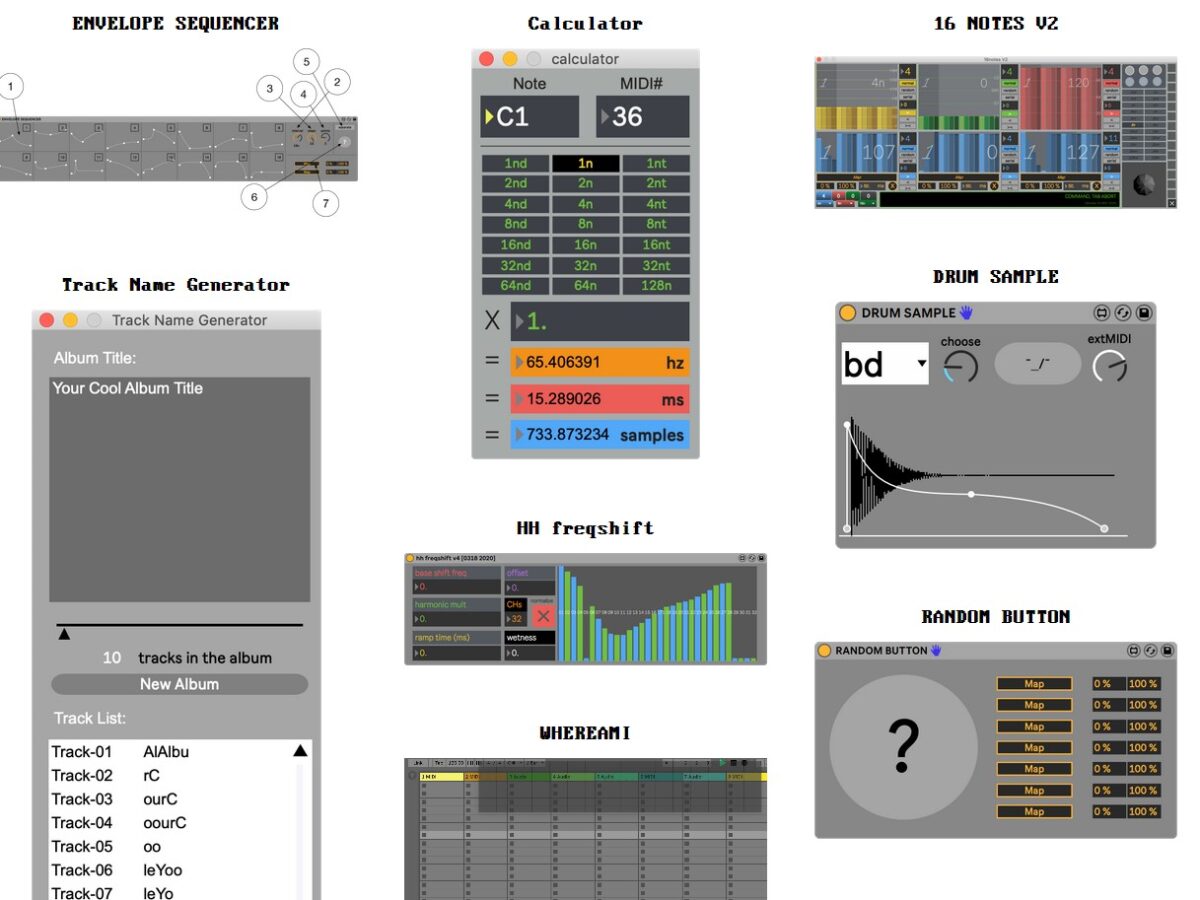Image resolution: width=1200 pixels, height=900 pixels.
Task: Select the 1nt note value in calculator
Action: pyautogui.click(x=656, y=163)
